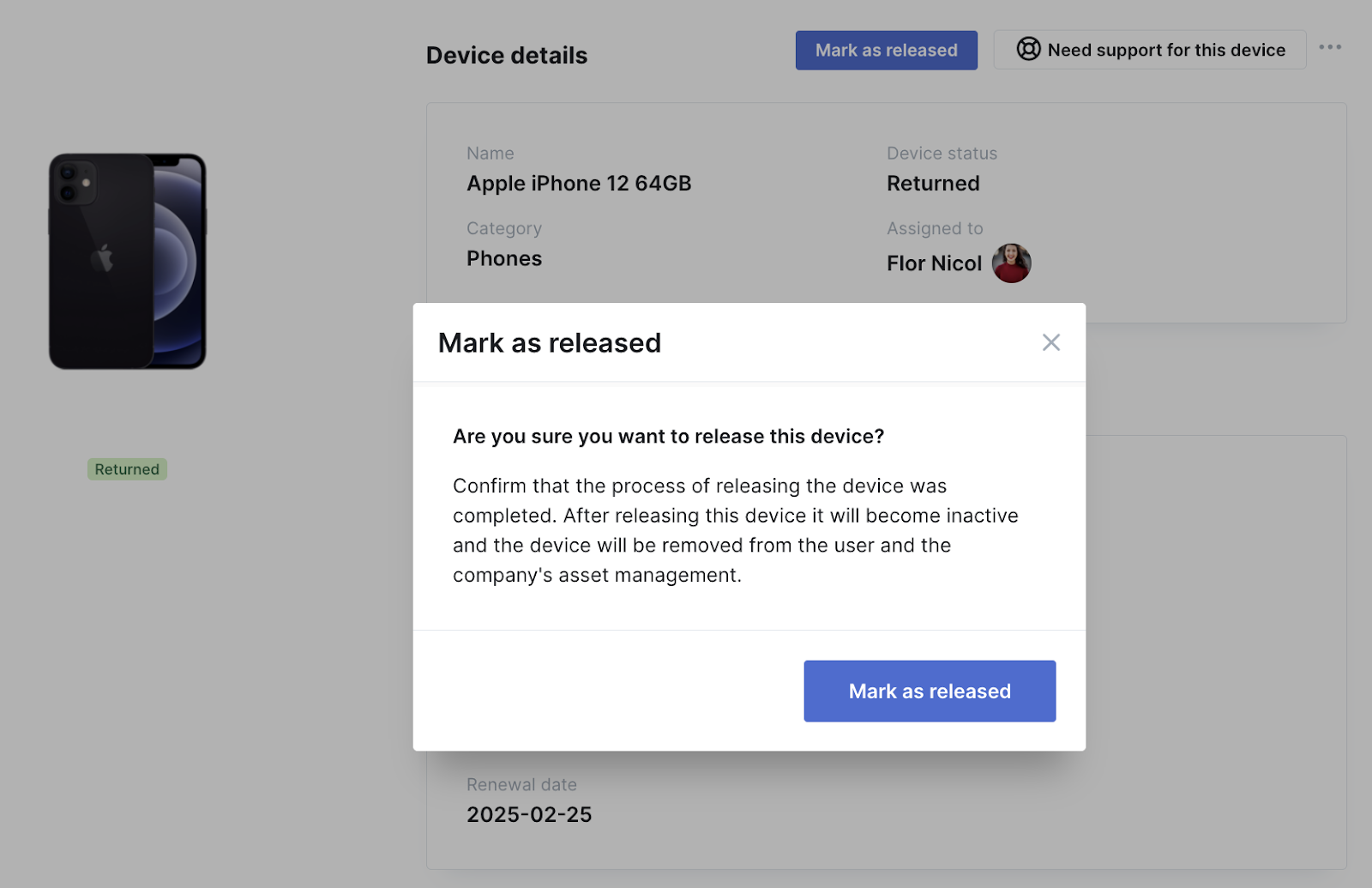
Task: Open the three-dot more options menu
Action: tap(1330, 47)
